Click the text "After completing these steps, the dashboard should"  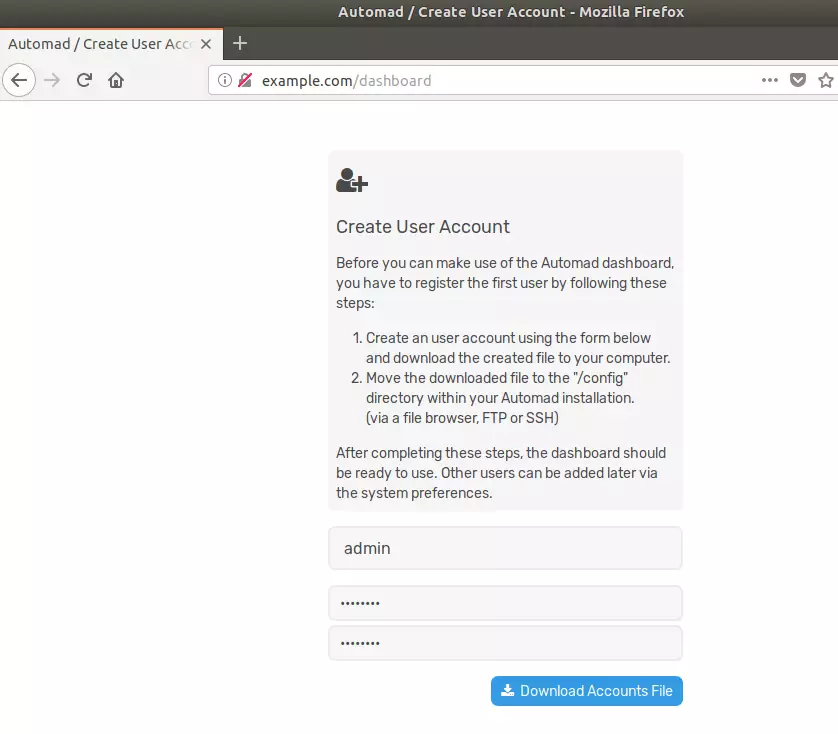(x=501, y=453)
